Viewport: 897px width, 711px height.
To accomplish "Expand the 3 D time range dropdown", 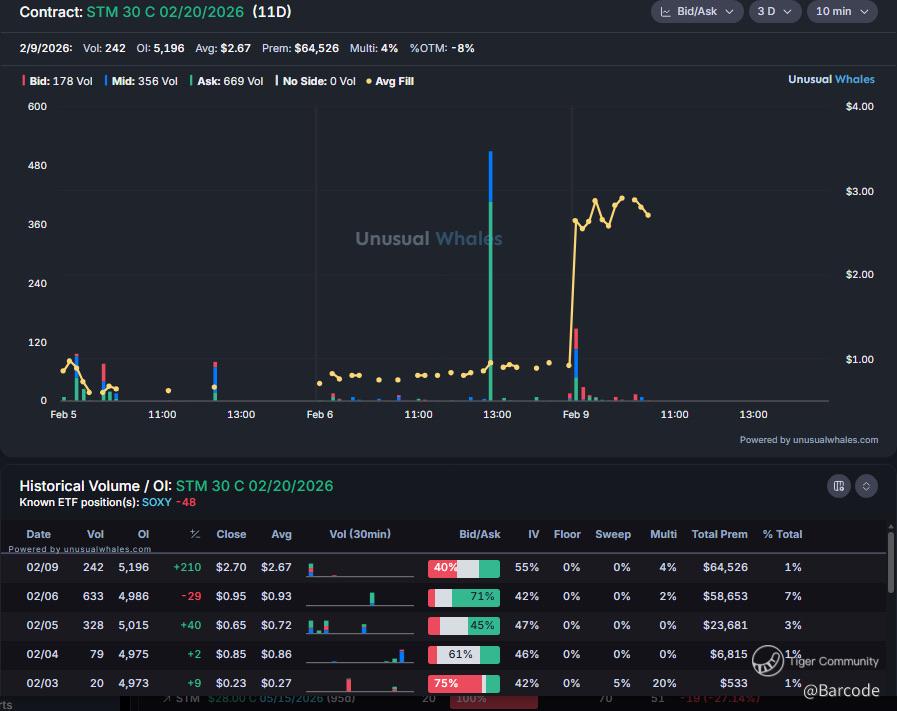I will coord(776,12).
